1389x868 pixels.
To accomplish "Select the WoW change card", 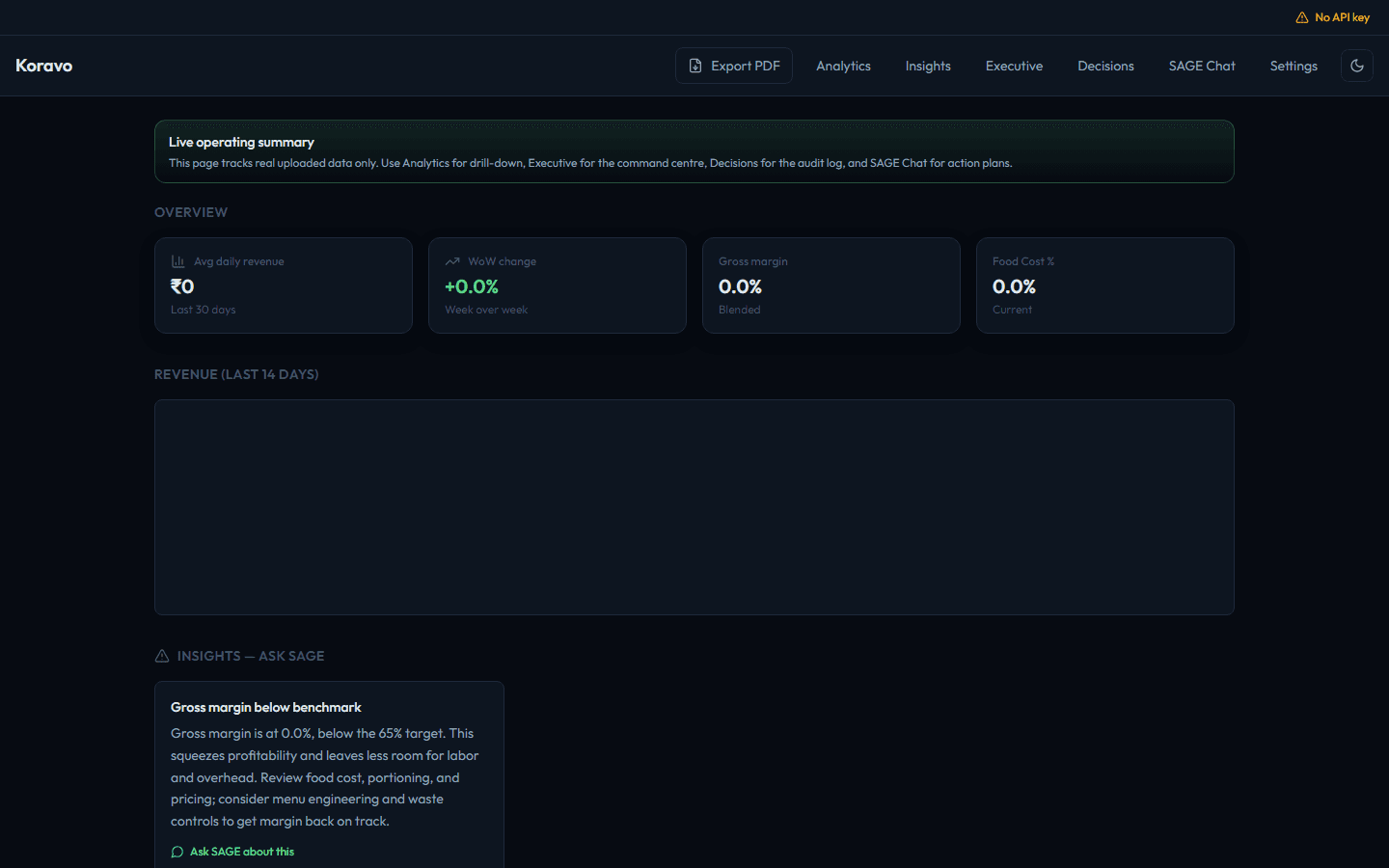I will tap(558, 285).
